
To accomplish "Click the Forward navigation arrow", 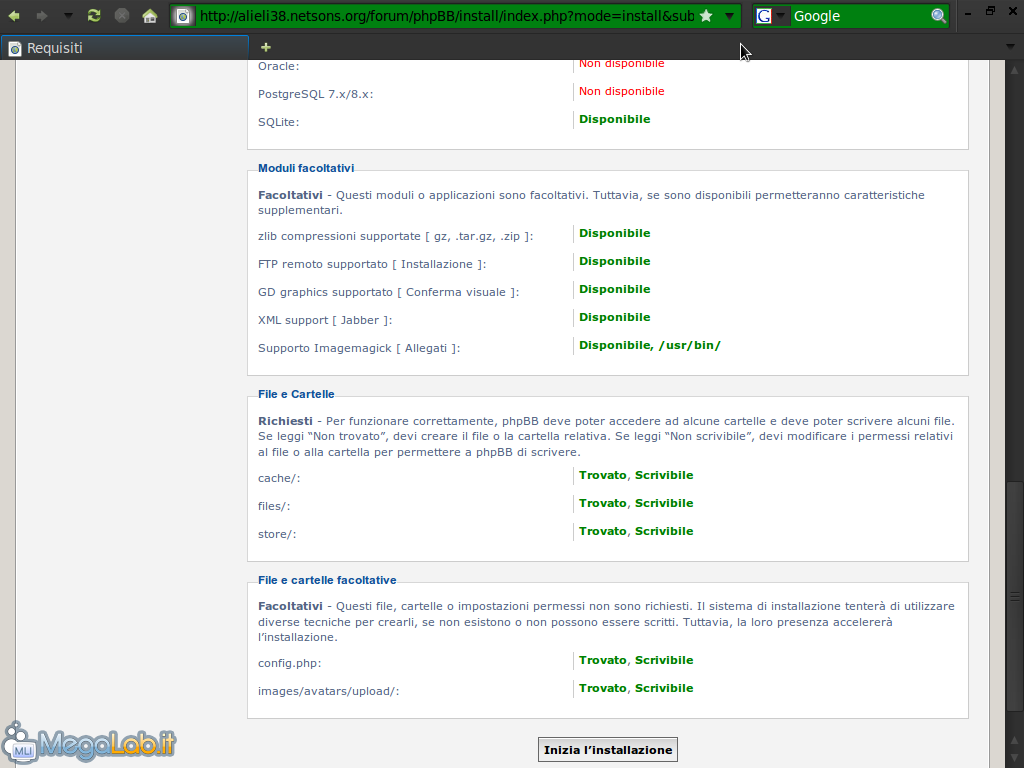I will click(x=42, y=16).
